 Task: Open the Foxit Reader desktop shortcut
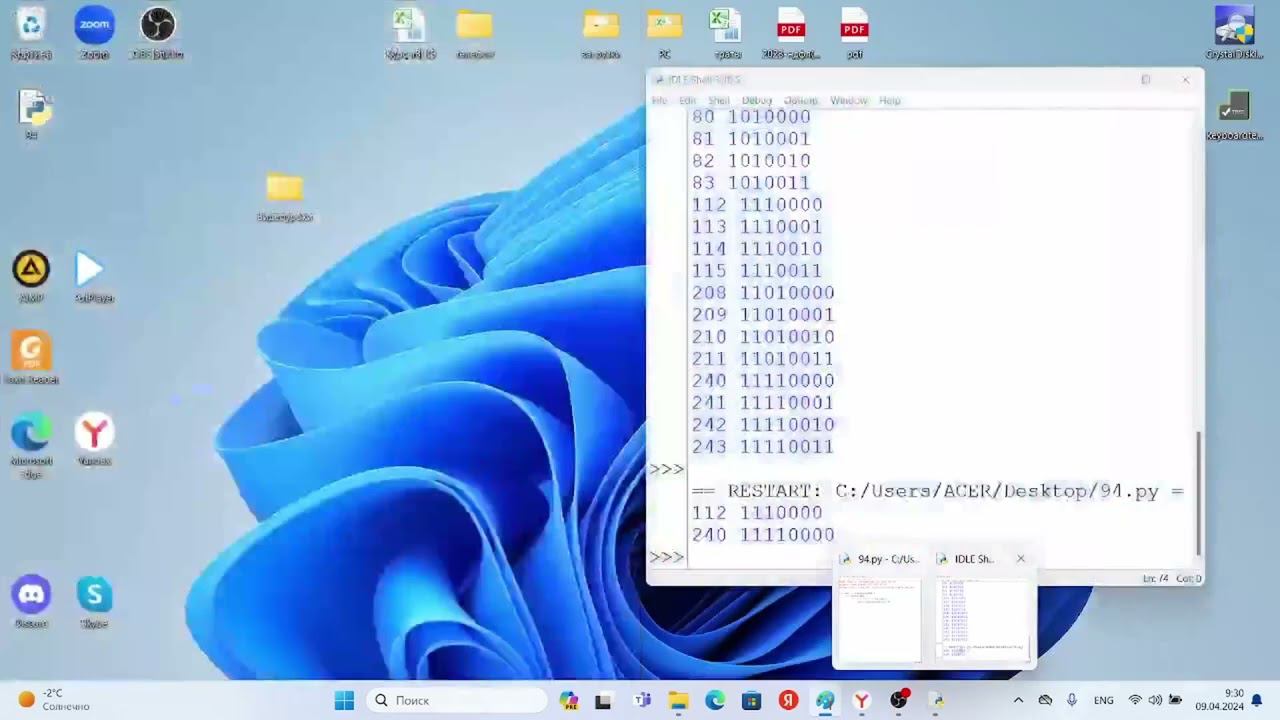(x=31, y=359)
